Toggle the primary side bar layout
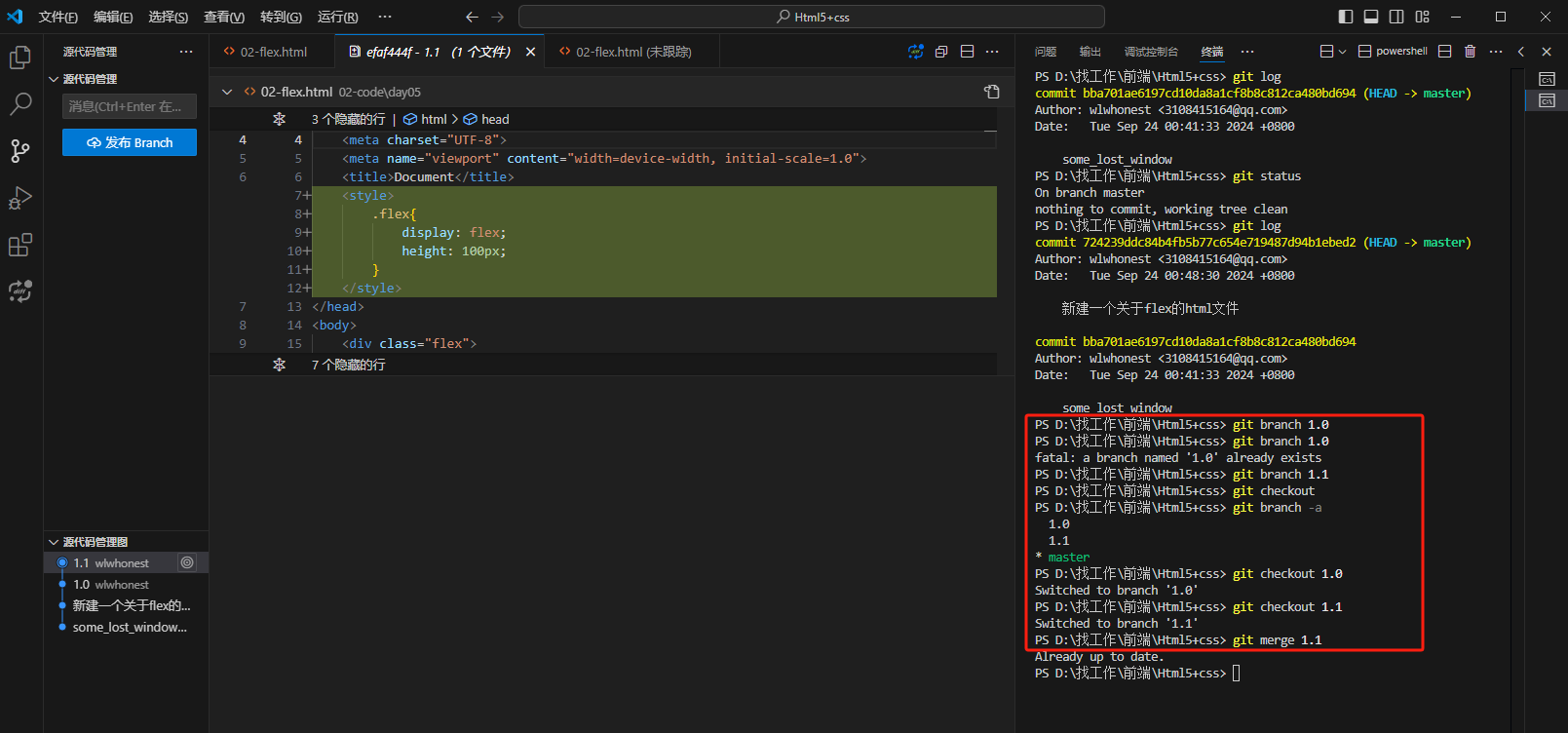Screen dimensions: 1568x733 coord(1346,17)
